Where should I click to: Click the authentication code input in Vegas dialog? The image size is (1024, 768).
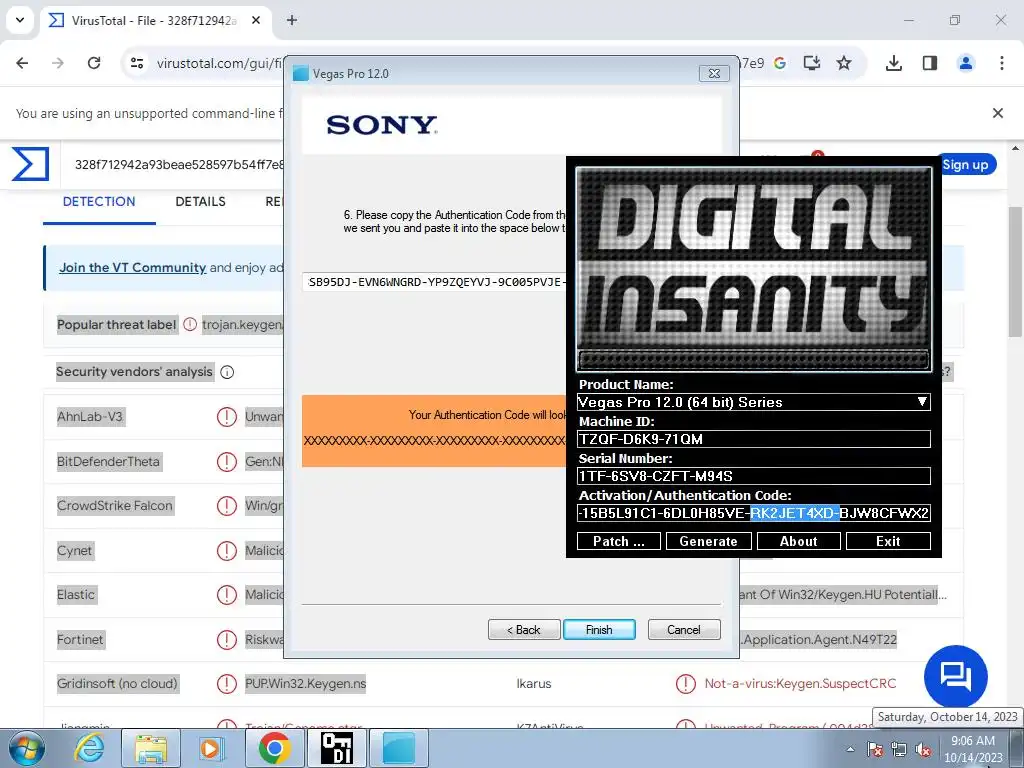435,282
